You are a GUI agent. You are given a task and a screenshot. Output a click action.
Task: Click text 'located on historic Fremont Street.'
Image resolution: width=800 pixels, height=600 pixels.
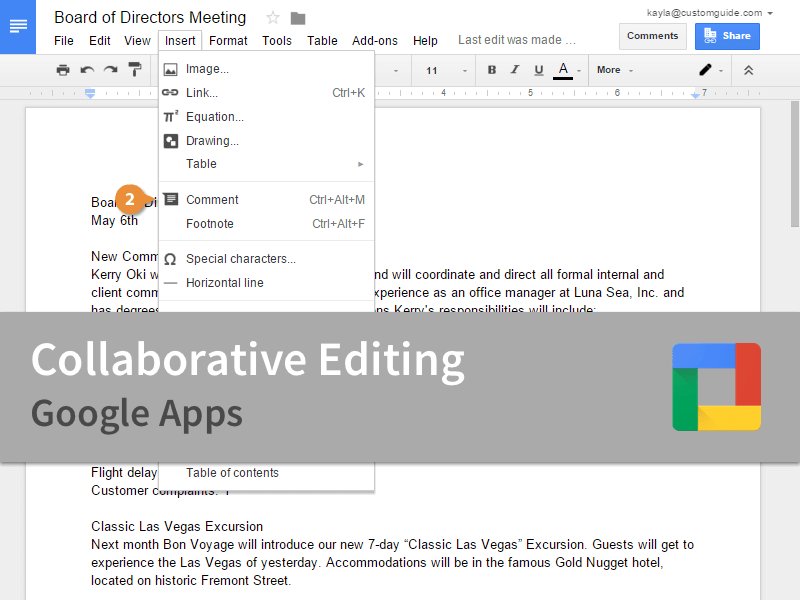pyautogui.click(x=191, y=581)
